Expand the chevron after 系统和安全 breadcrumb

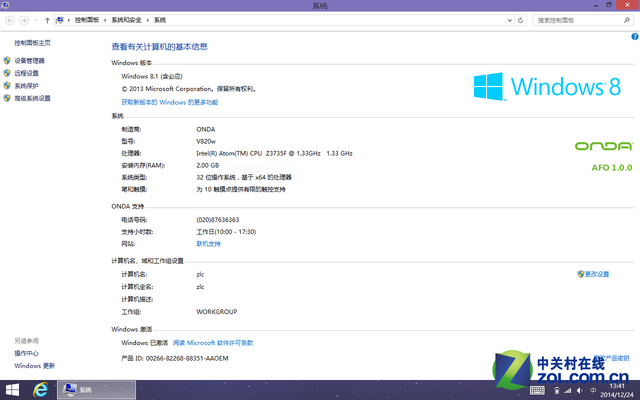148,20
